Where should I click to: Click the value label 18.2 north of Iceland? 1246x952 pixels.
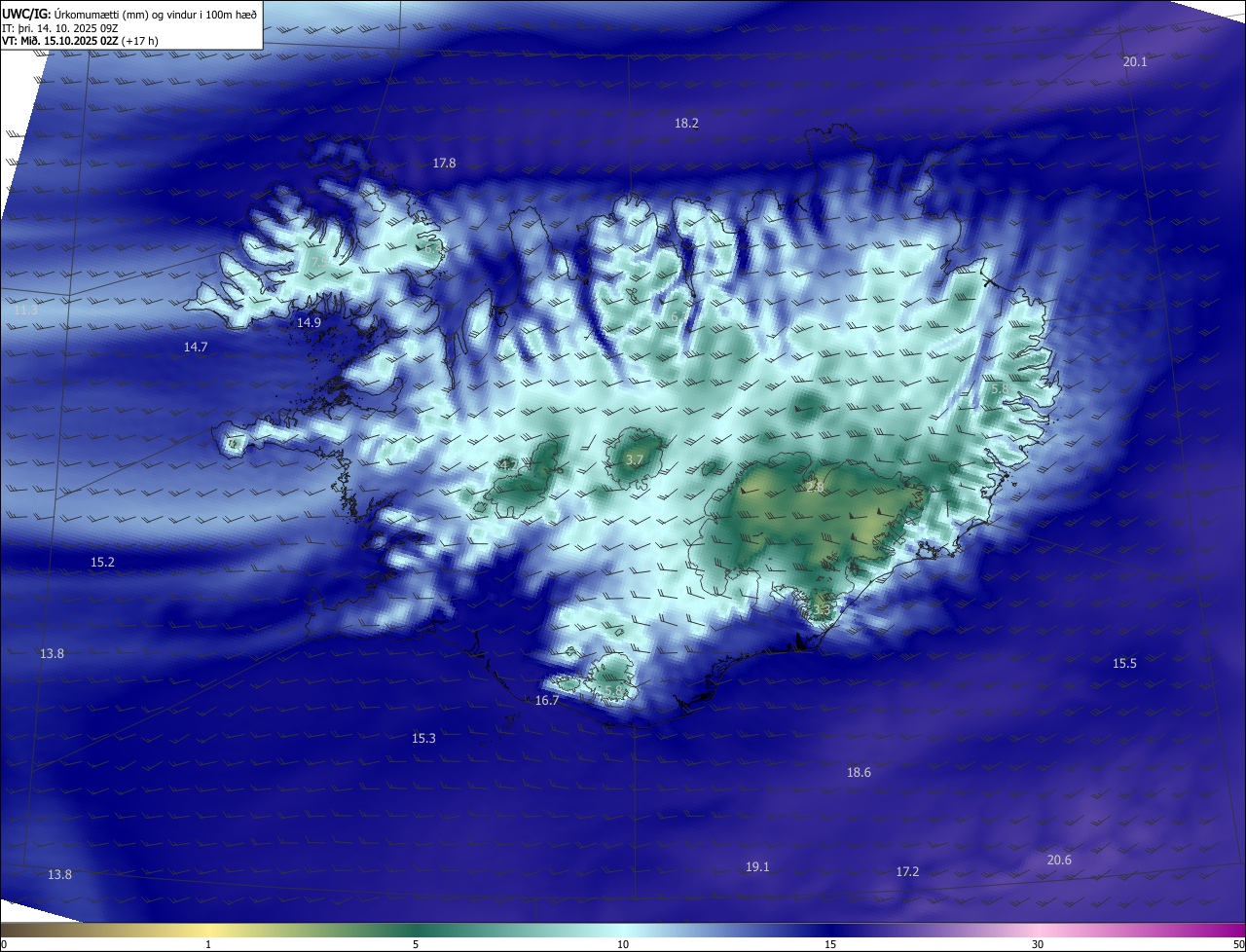tap(686, 124)
